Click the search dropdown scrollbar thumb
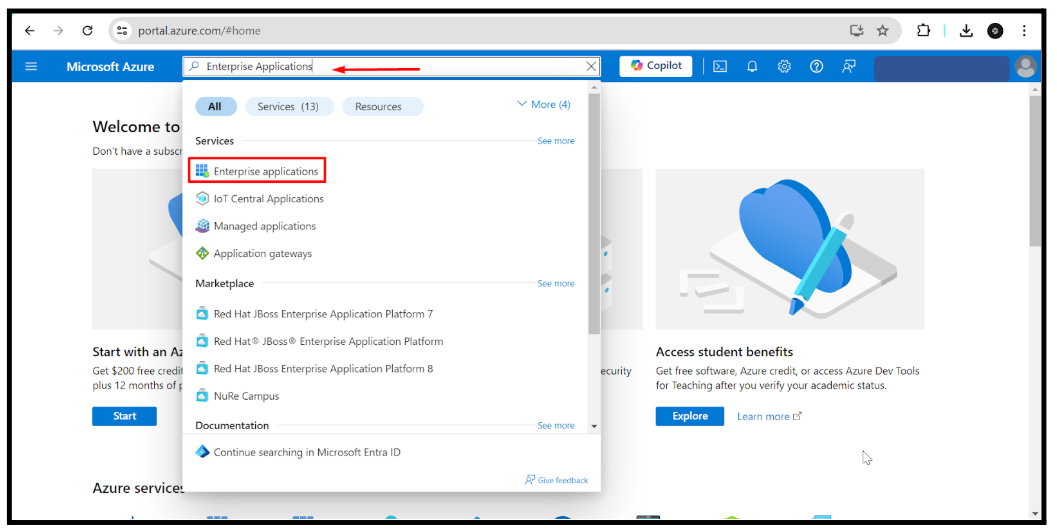Viewport: 1057px width, 532px height. pos(594,213)
